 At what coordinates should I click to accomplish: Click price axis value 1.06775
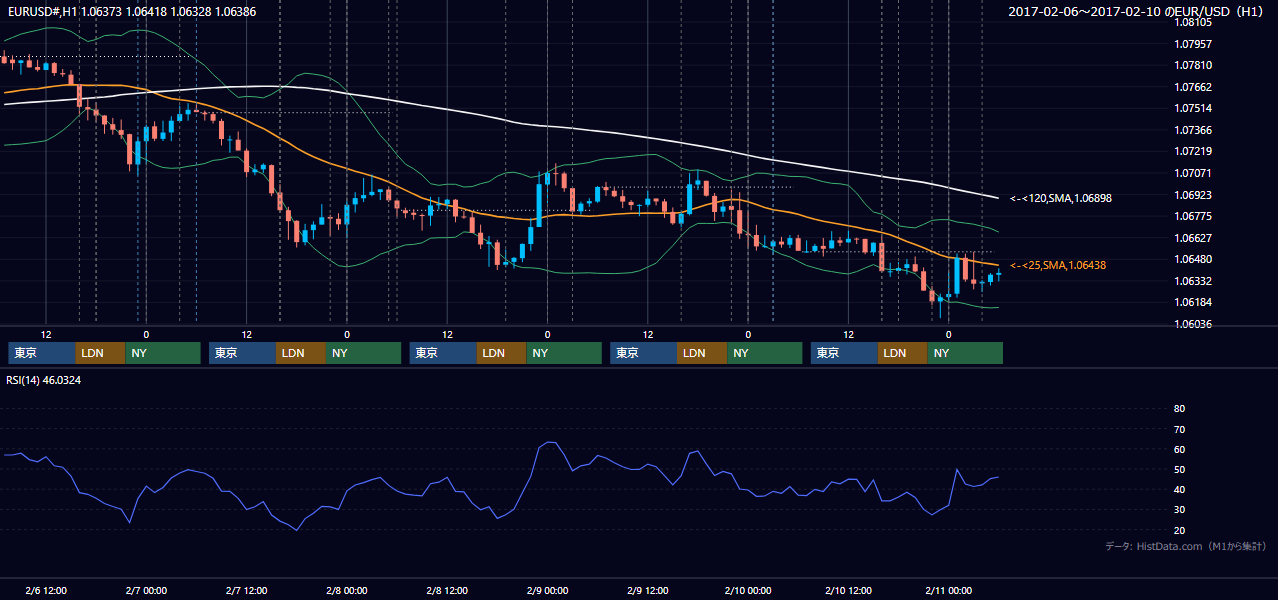pyautogui.click(x=1193, y=216)
